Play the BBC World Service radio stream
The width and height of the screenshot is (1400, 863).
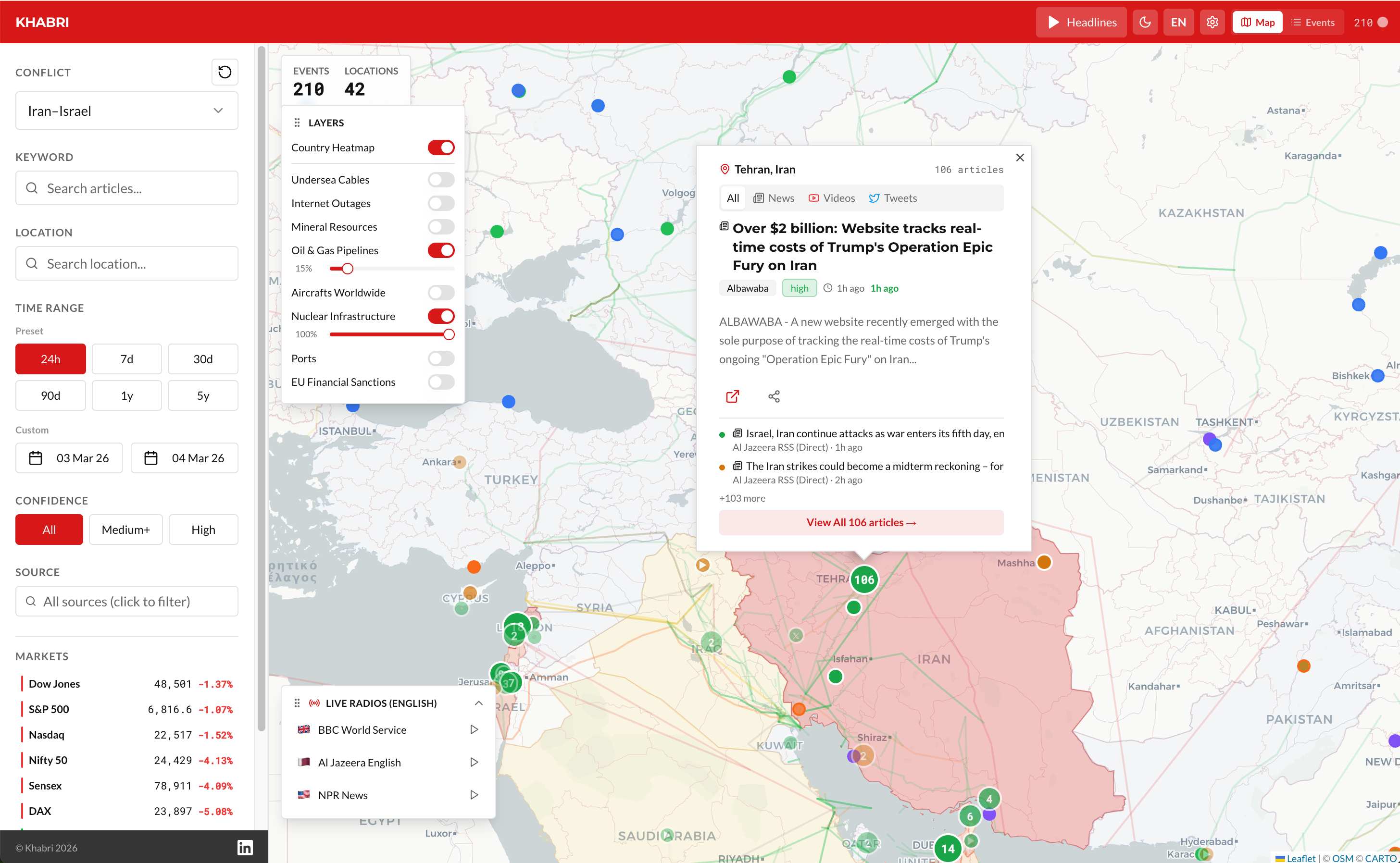[474, 729]
